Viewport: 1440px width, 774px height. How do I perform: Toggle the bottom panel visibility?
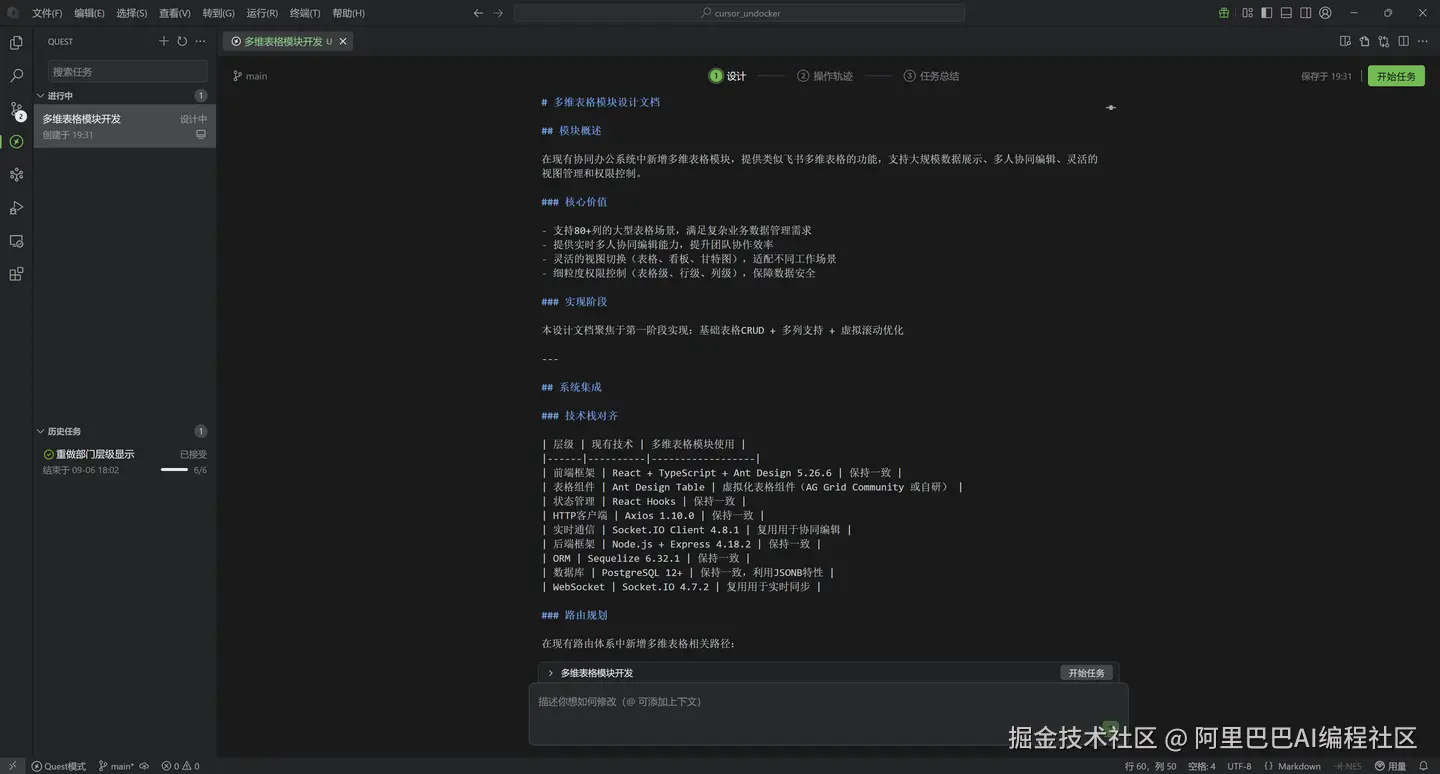1286,13
